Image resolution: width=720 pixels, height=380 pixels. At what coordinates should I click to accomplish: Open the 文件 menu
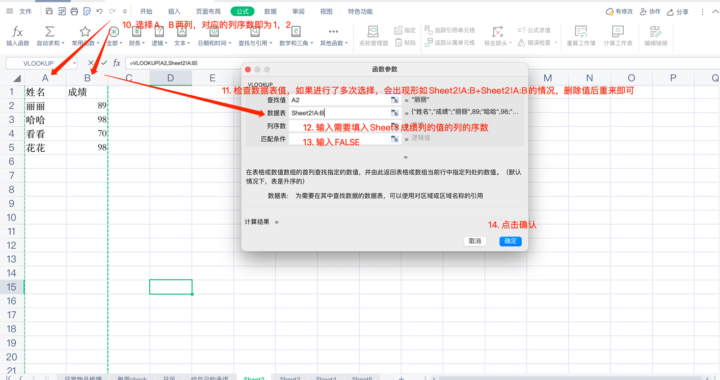click(25, 11)
